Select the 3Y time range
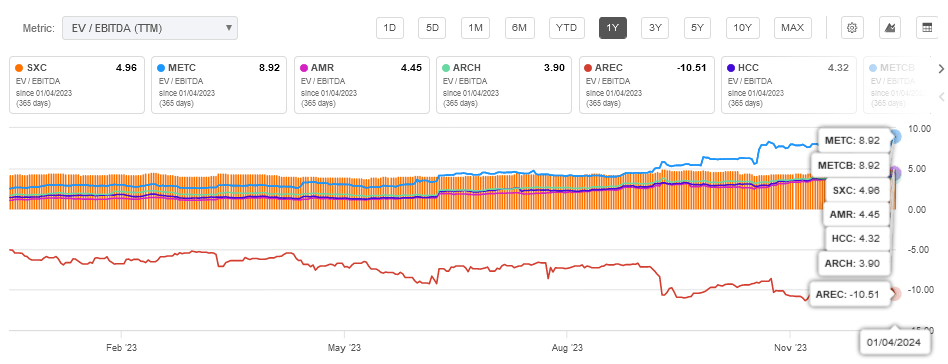Image resolution: width=948 pixels, height=364 pixels. (655, 28)
